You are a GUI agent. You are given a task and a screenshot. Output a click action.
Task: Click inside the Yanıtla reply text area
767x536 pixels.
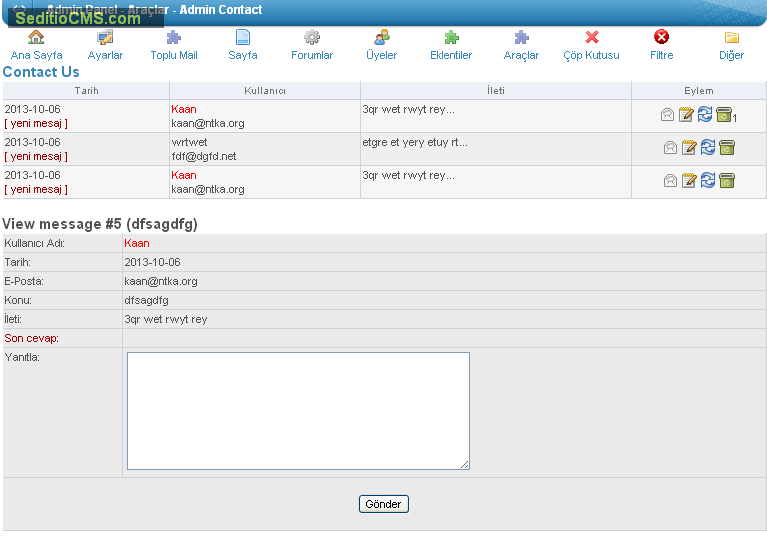pos(298,410)
